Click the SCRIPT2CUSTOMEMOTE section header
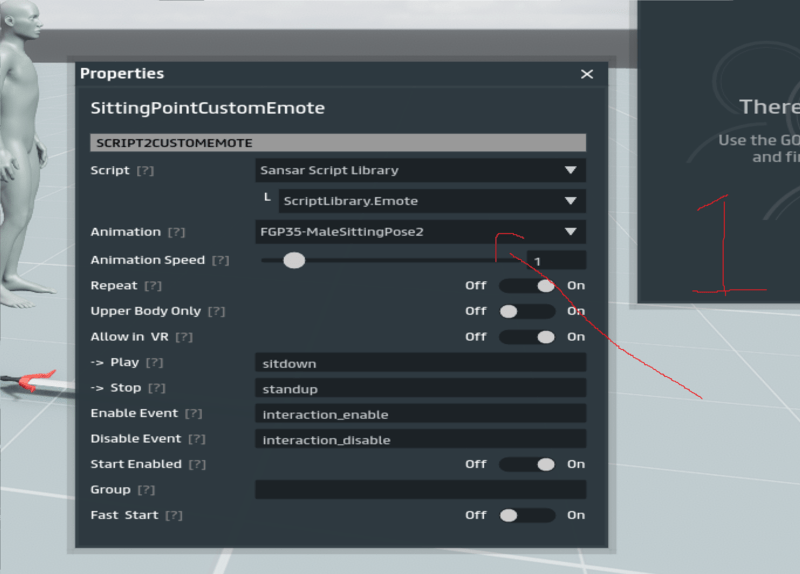800x574 pixels. [337, 143]
